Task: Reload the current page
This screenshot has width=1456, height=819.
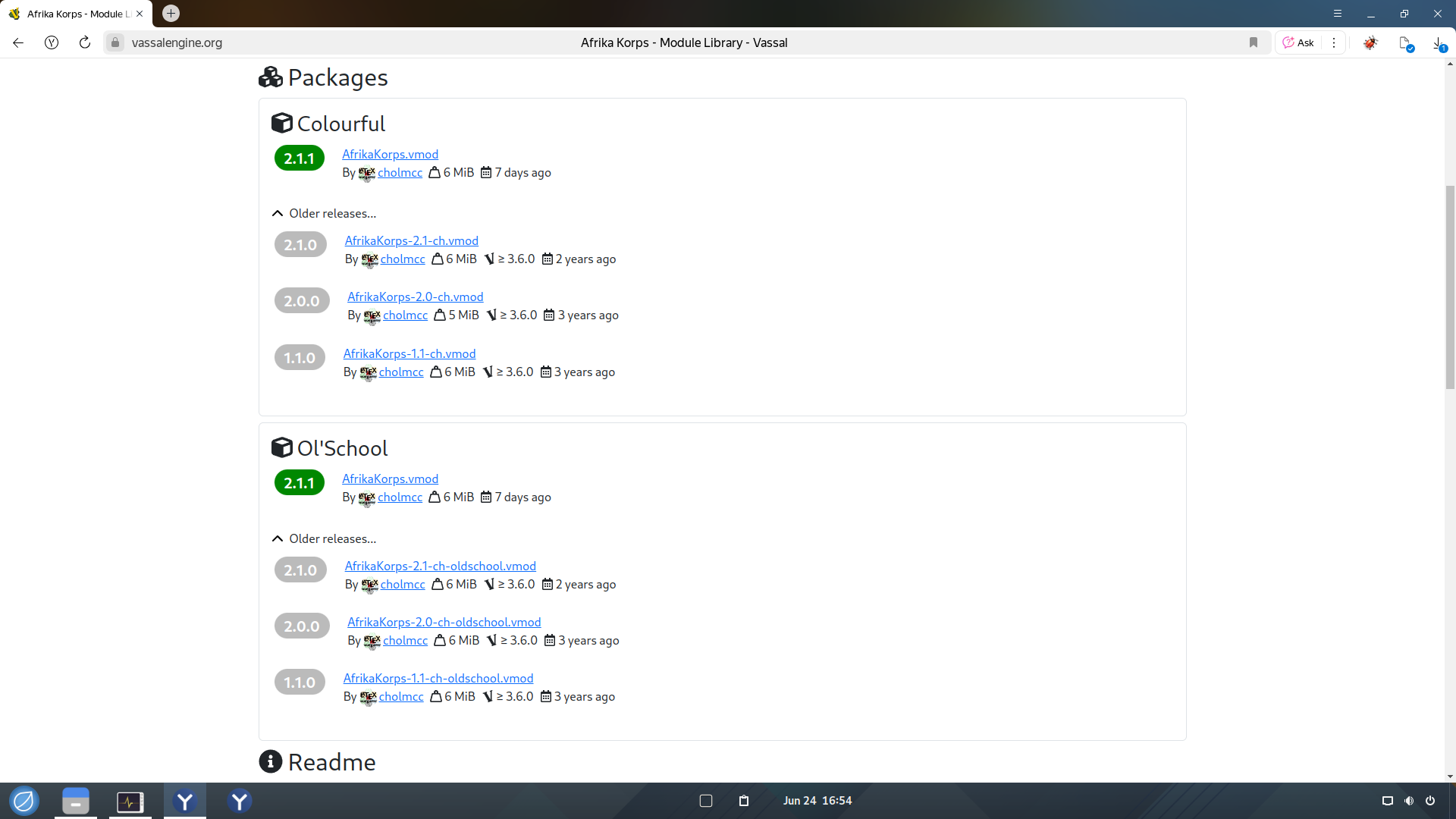Action: [x=85, y=42]
